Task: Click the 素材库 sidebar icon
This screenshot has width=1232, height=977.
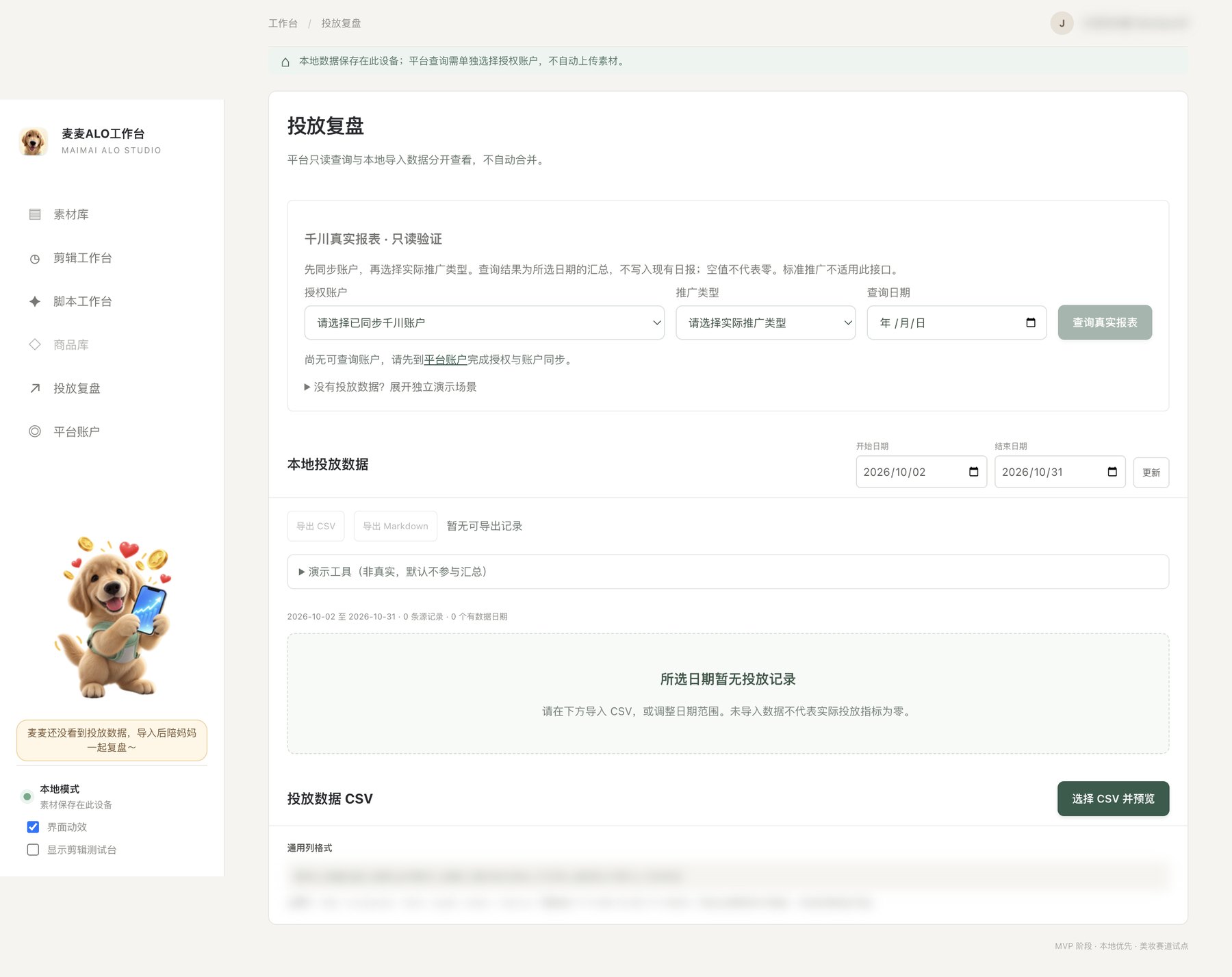Action: coord(35,214)
